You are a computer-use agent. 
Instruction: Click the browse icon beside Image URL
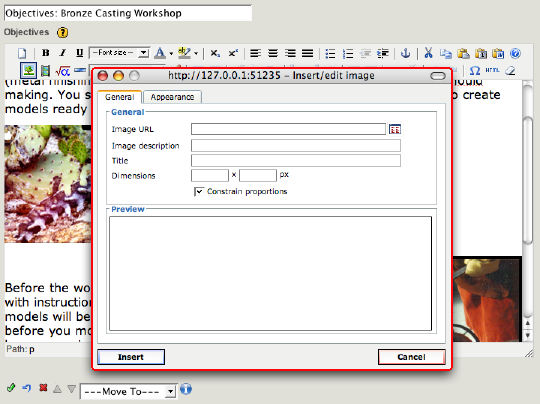click(395, 129)
